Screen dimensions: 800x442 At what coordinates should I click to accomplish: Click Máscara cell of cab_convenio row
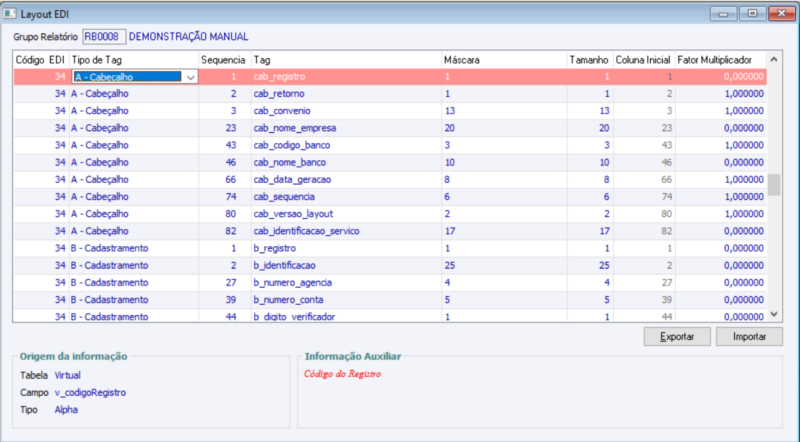coord(504,111)
